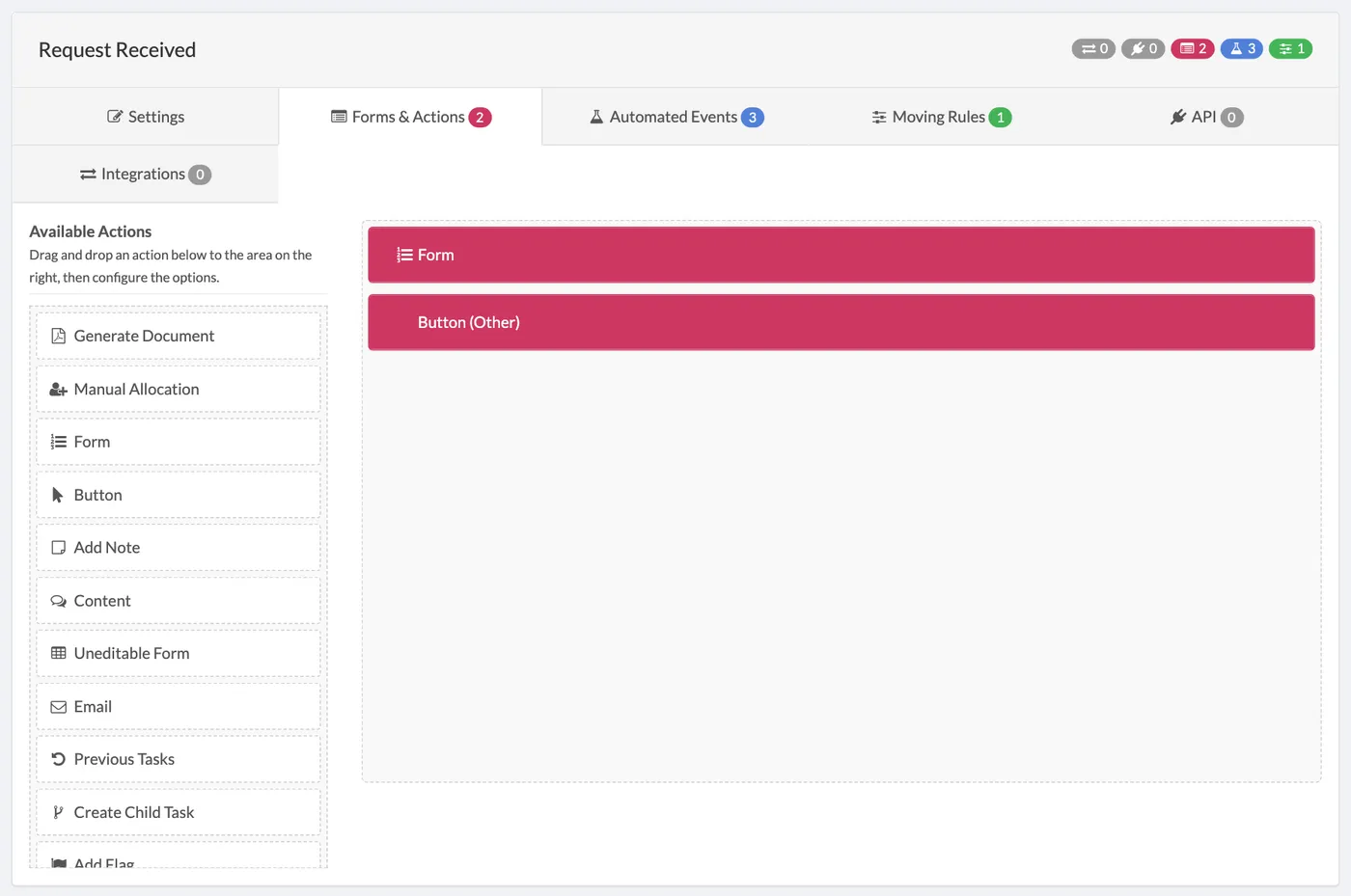Open the Automated Events tab
This screenshot has height=896, width=1351.
click(675, 117)
